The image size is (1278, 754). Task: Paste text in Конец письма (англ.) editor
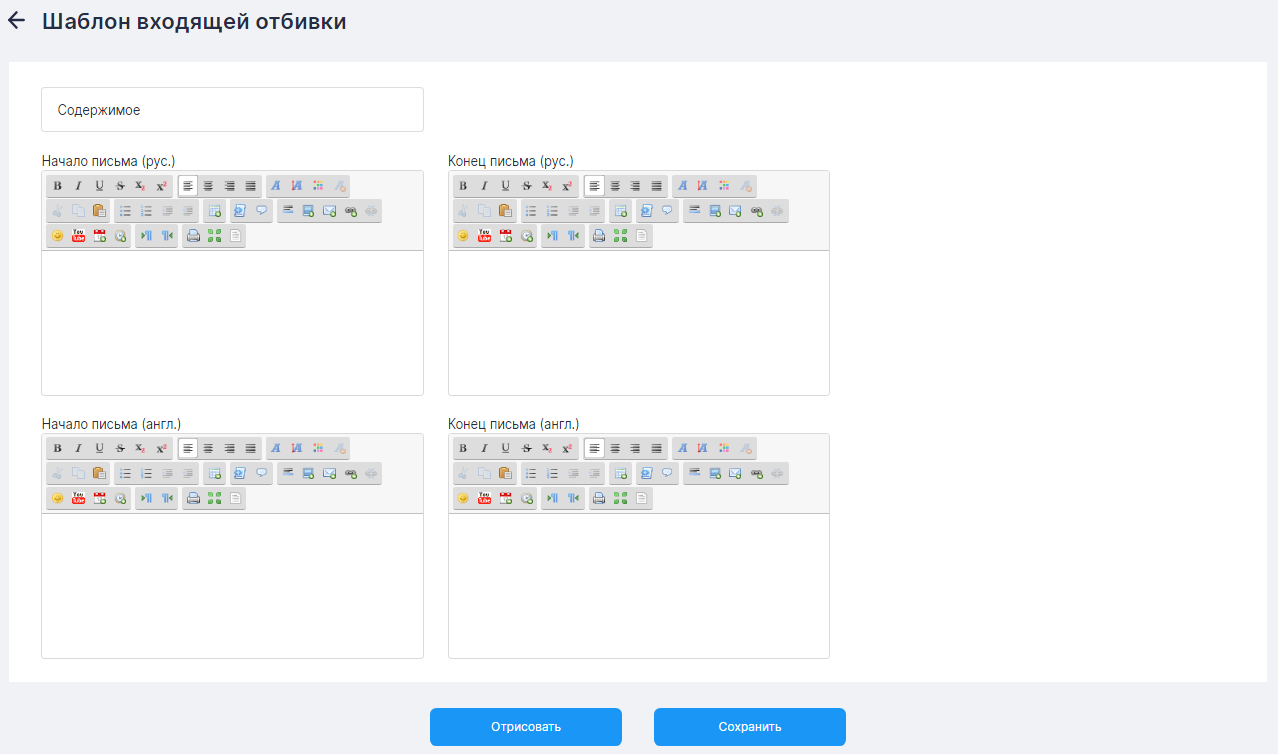tap(505, 473)
